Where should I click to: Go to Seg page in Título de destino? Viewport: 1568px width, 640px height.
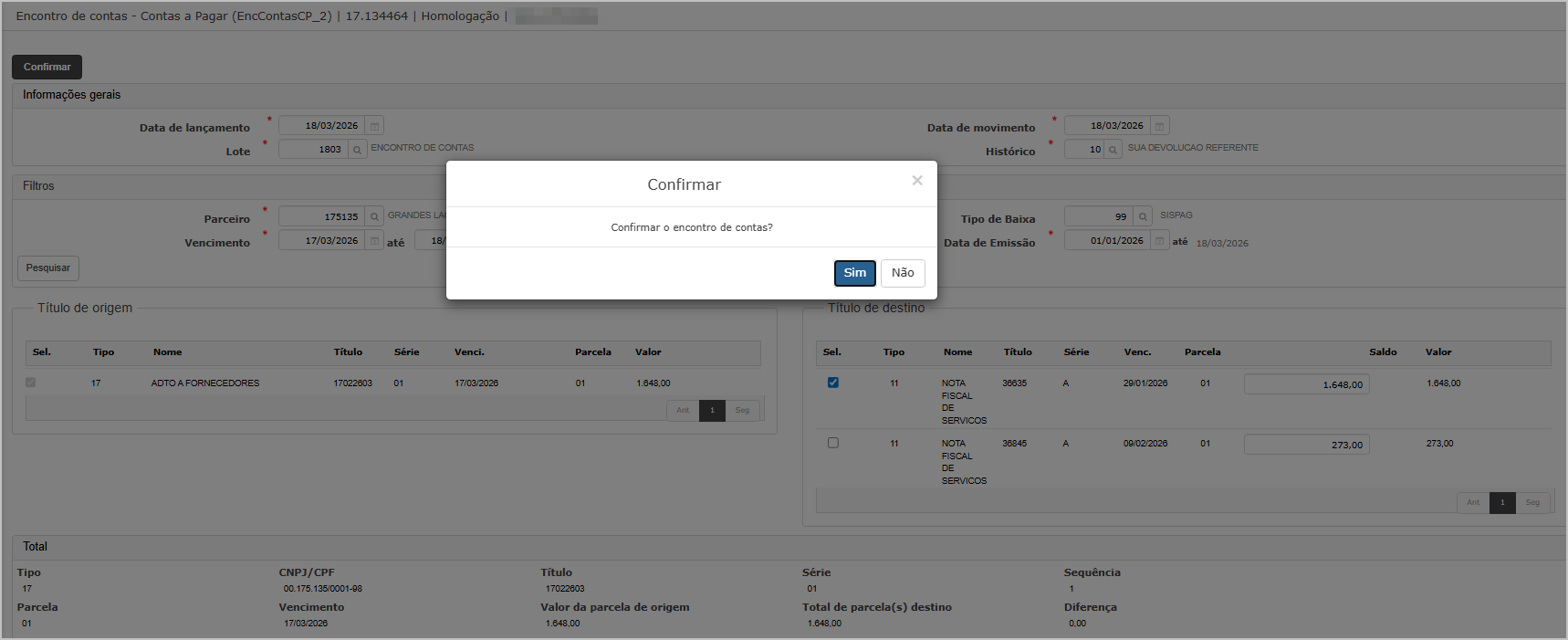[1532, 503]
